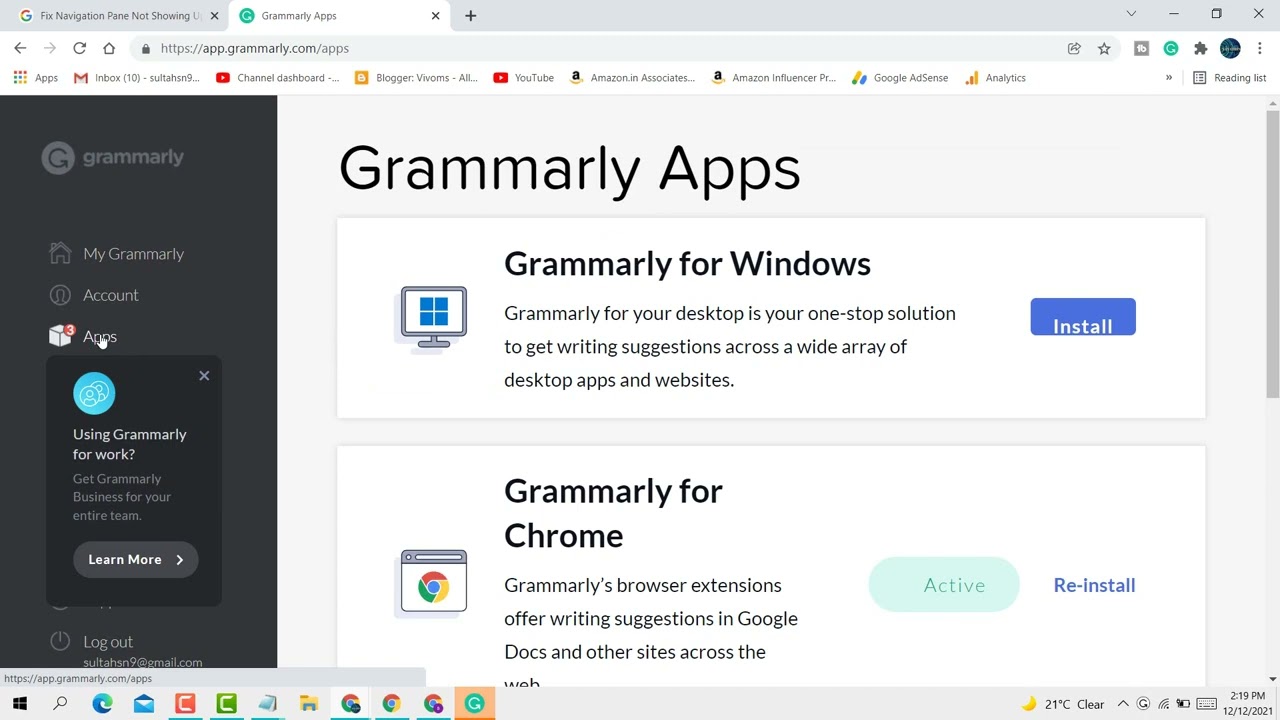Go to the Account sidebar item
1280x720 pixels.
pos(110,295)
